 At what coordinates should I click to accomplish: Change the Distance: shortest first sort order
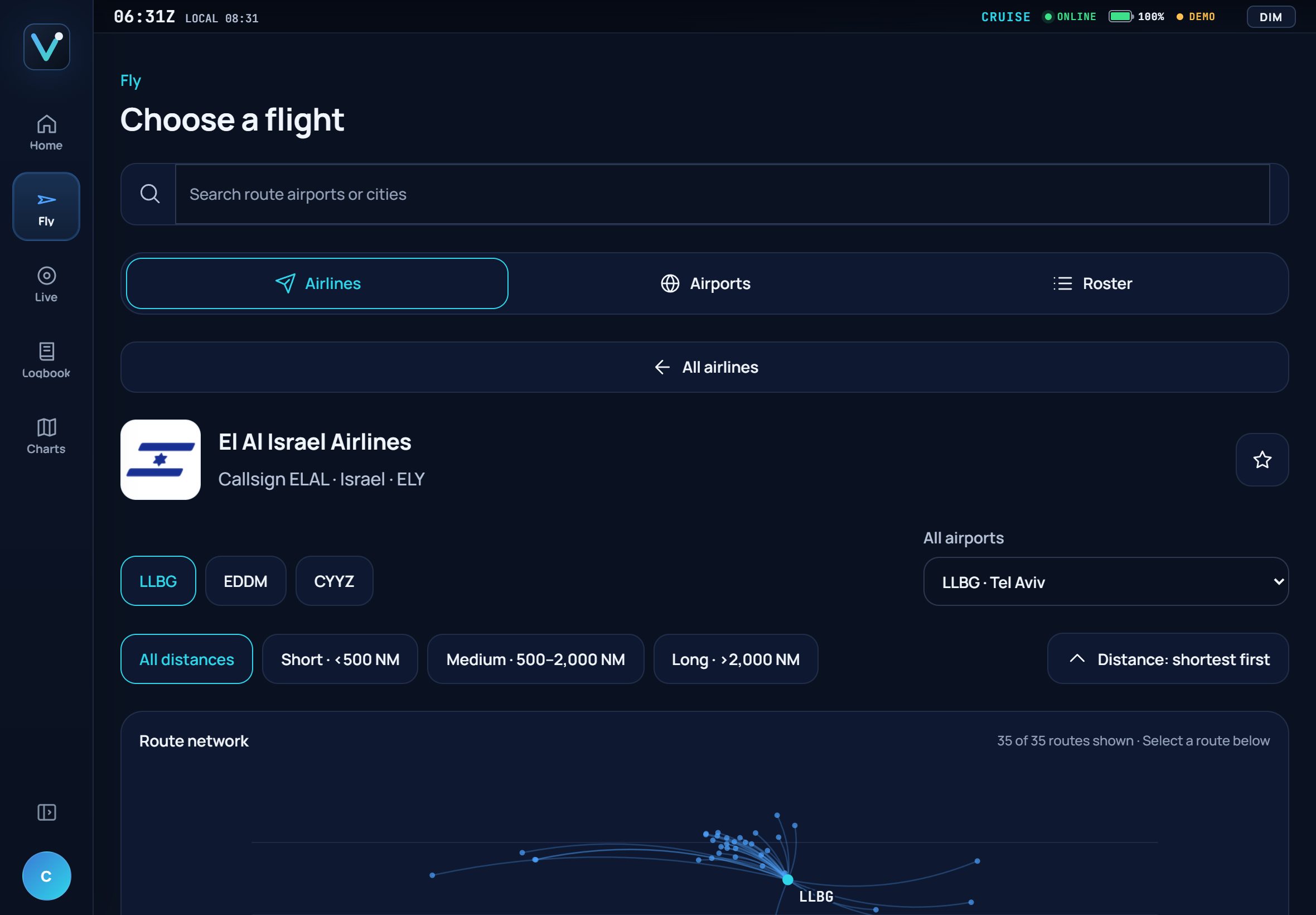[x=1168, y=659]
